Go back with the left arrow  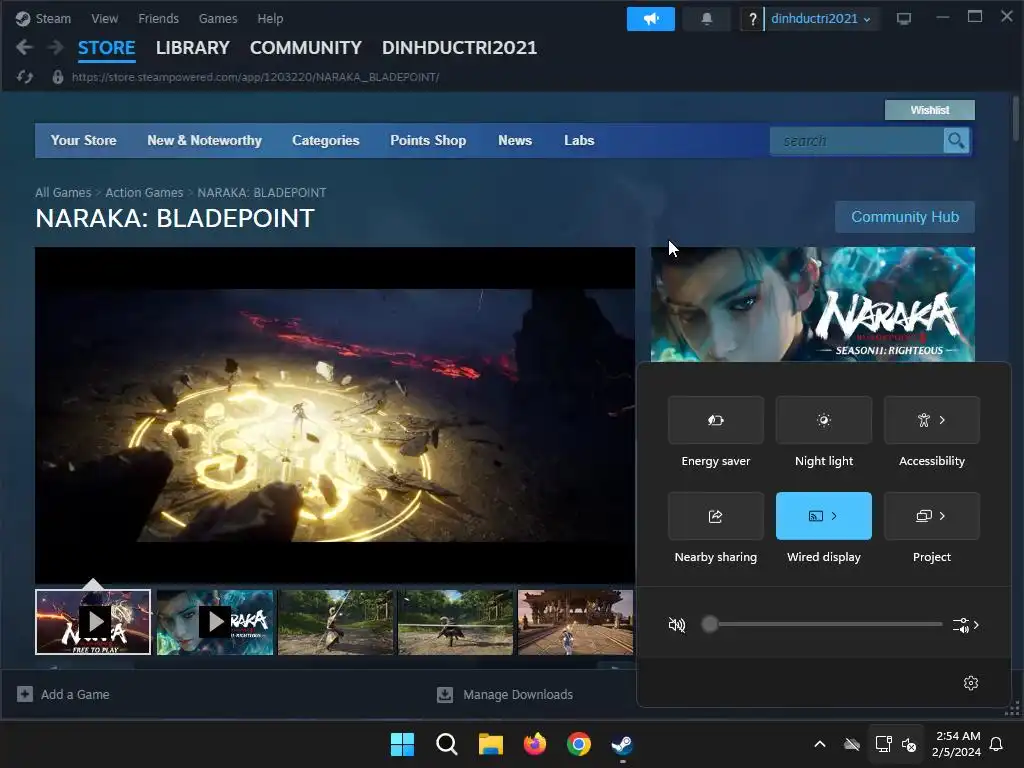(x=24, y=47)
